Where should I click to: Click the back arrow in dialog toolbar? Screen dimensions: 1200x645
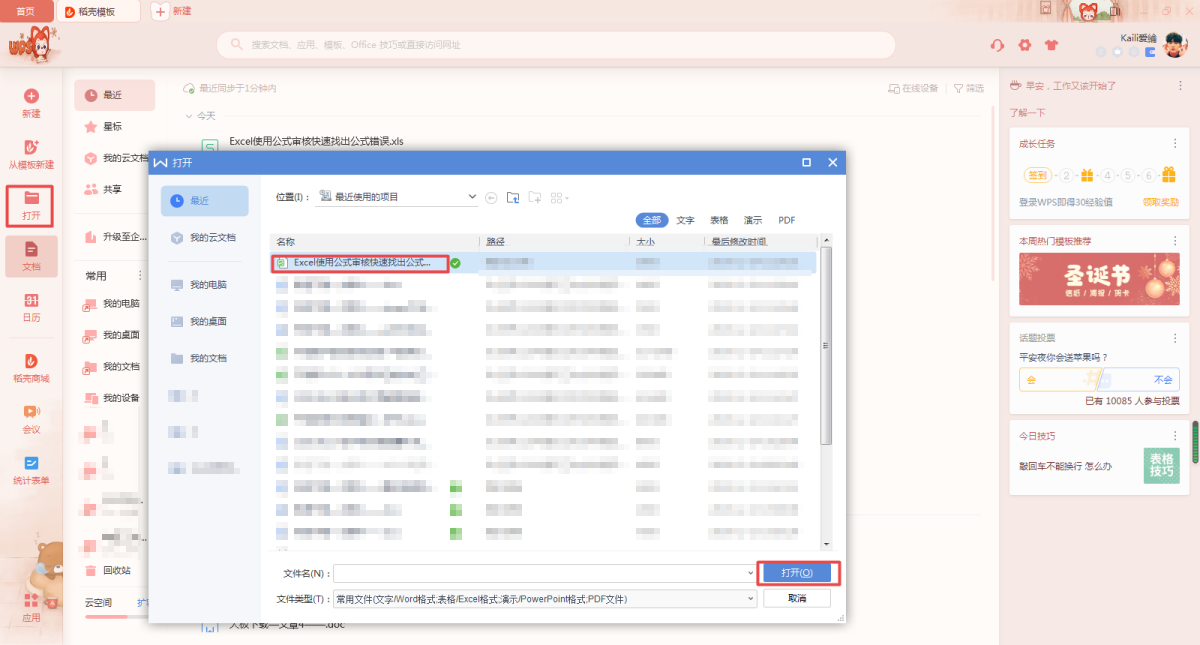(491, 198)
